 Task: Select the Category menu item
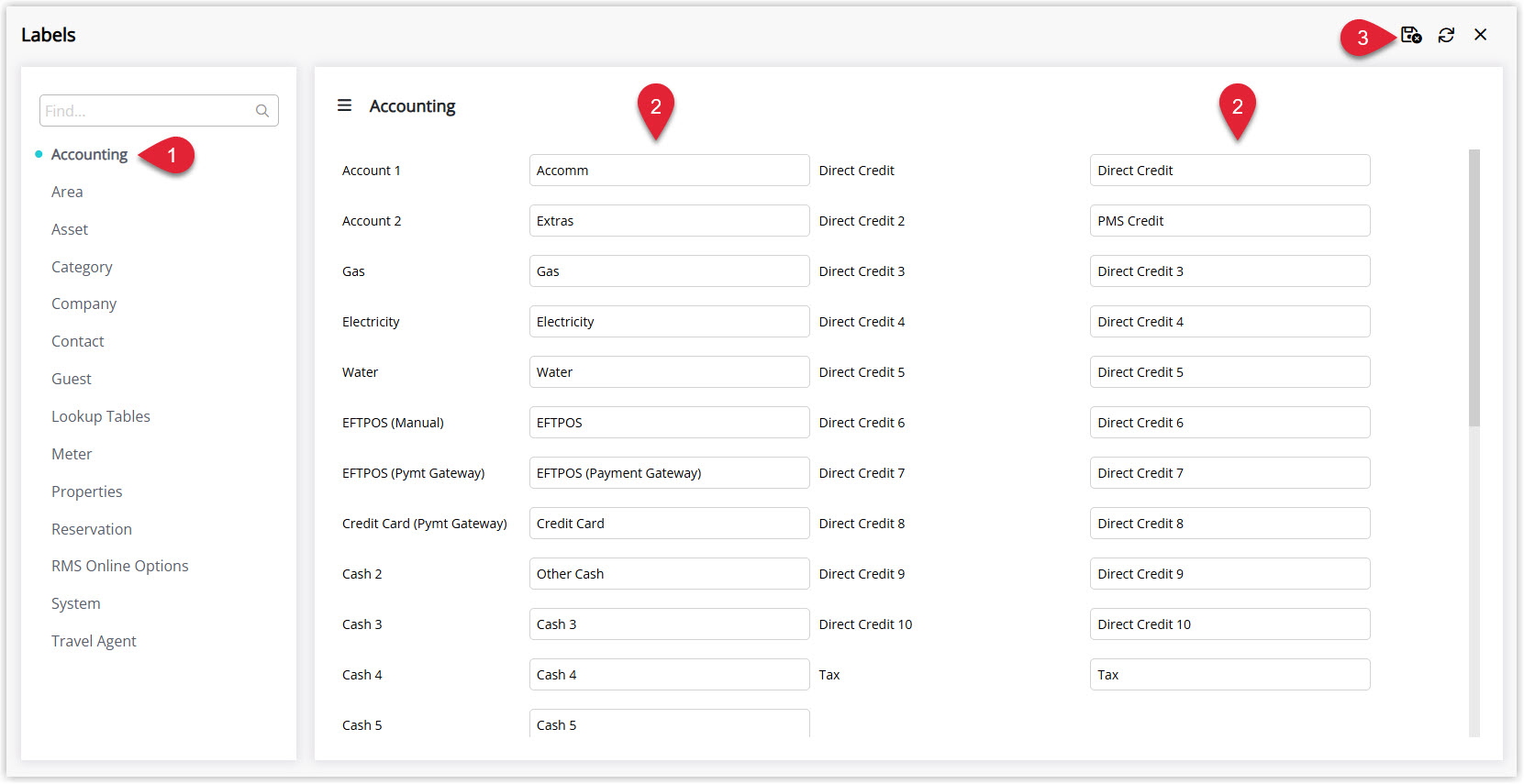coord(82,267)
